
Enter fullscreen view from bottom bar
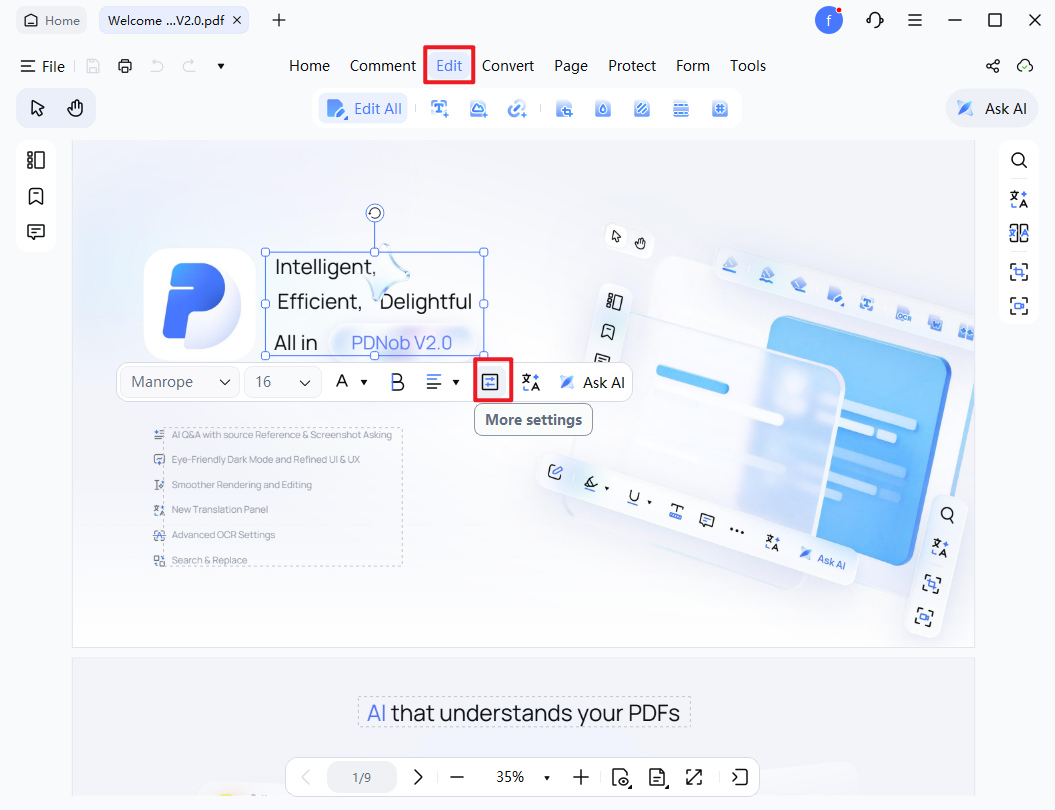(694, 777)
